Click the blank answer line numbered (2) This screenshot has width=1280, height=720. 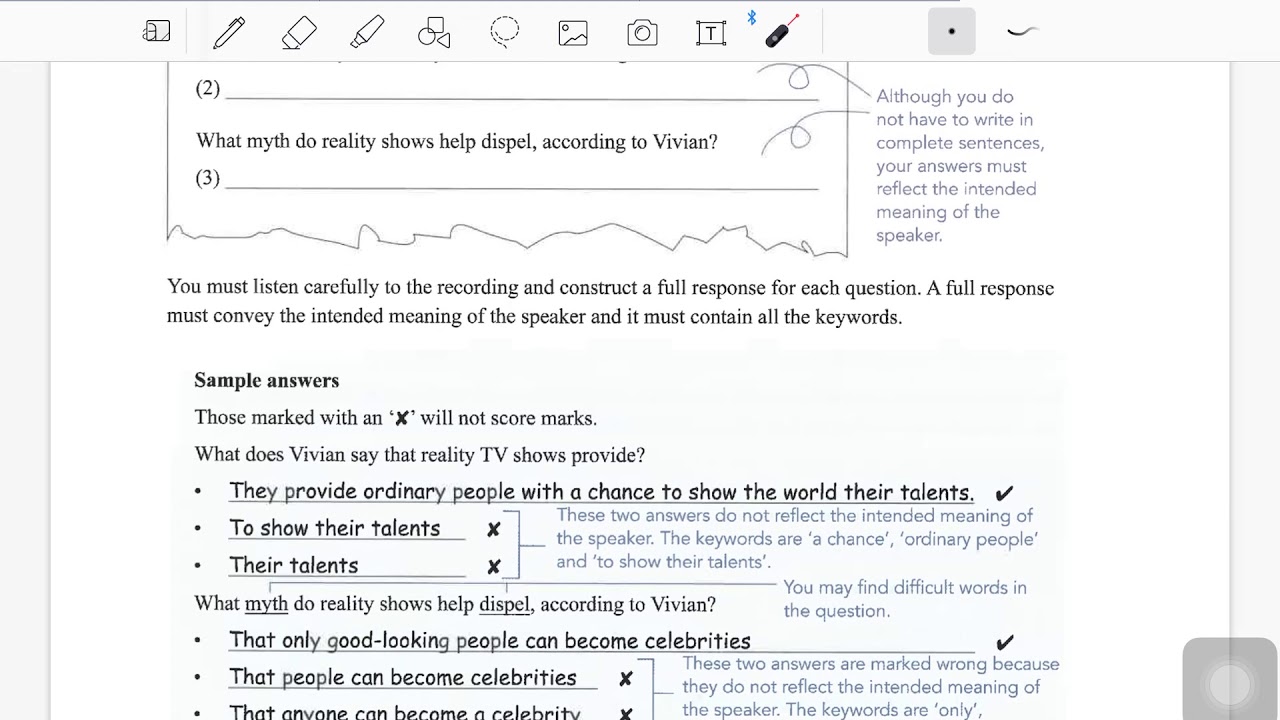[520, 90]
